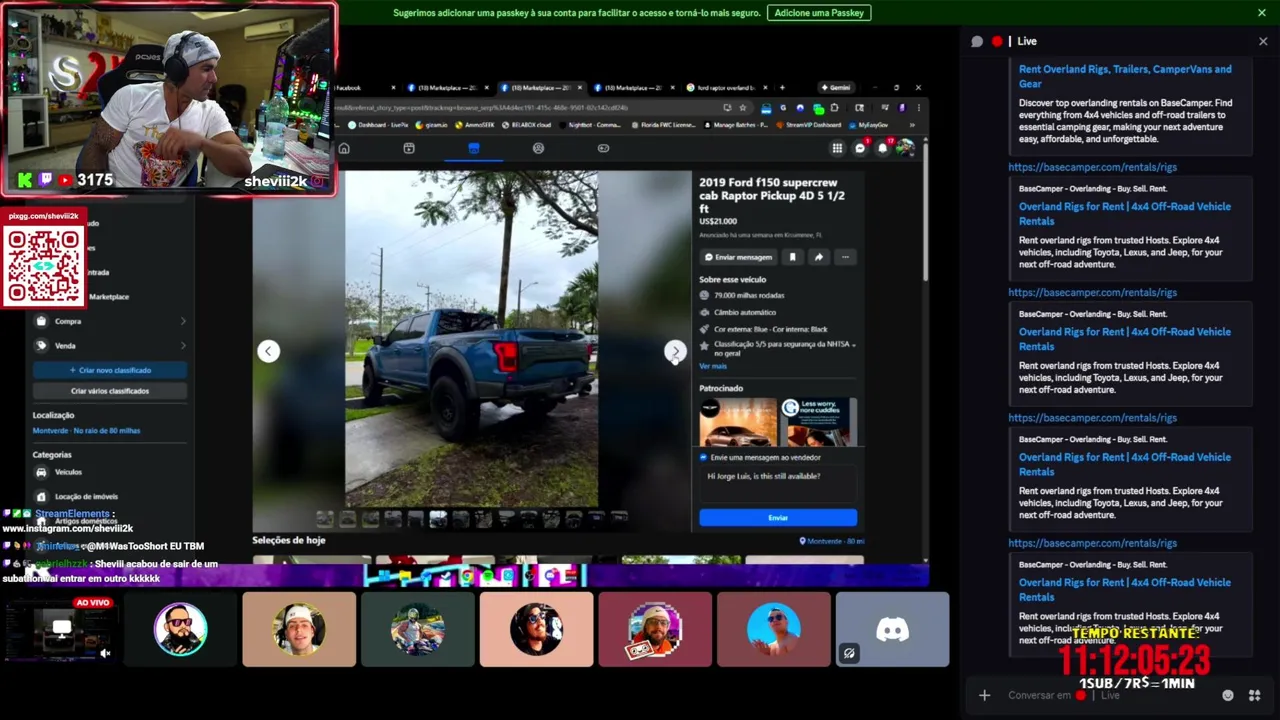Expand the Venda sidebar item
The width and height of the screenshot is (1280, 720).
pyautogui.click(x=110, y=346)
